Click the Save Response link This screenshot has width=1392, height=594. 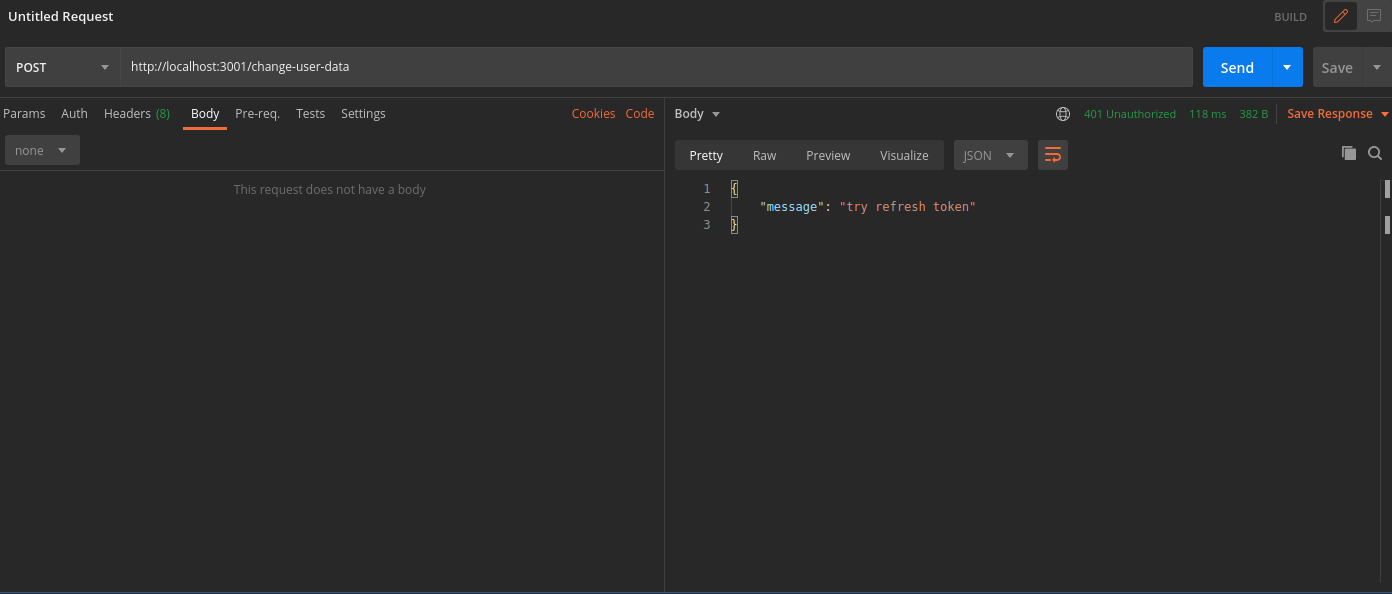pos(1331,113)
